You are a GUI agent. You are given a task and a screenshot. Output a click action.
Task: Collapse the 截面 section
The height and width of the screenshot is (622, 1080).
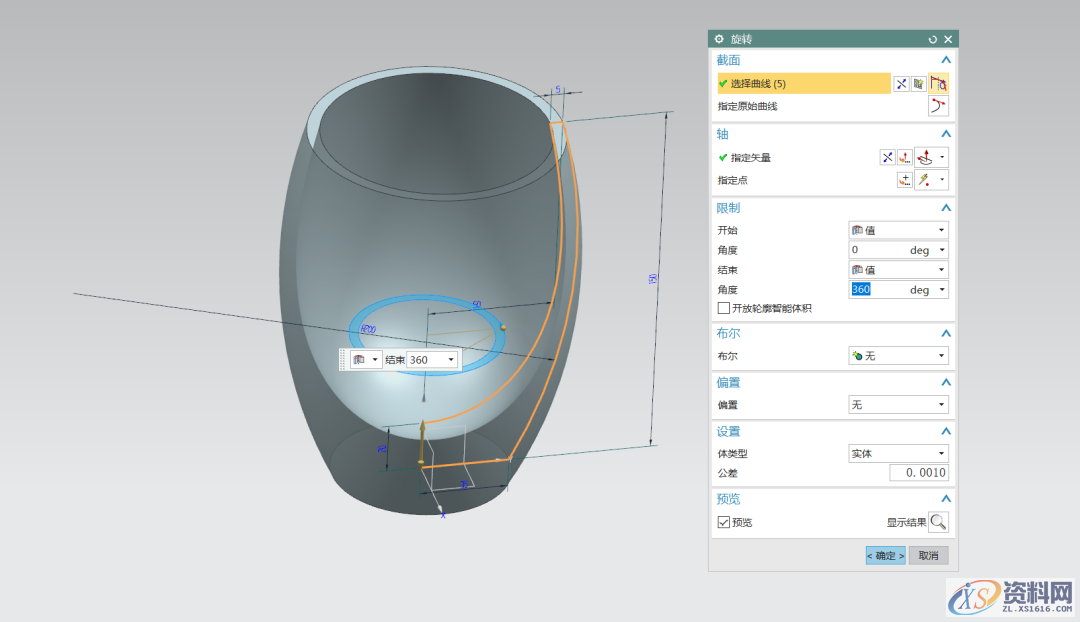pos(946,61)
